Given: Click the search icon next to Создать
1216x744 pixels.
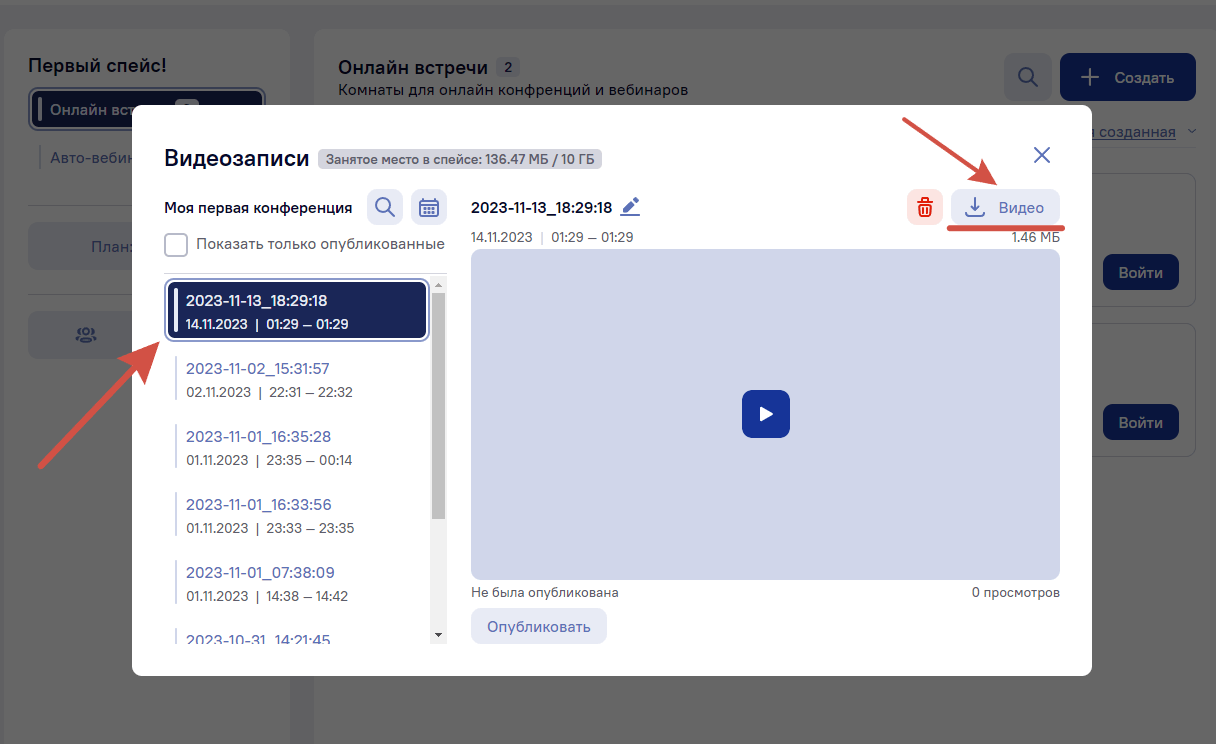Looking at the screenshot, I should pyautogui.click(x=1027, y=77).
